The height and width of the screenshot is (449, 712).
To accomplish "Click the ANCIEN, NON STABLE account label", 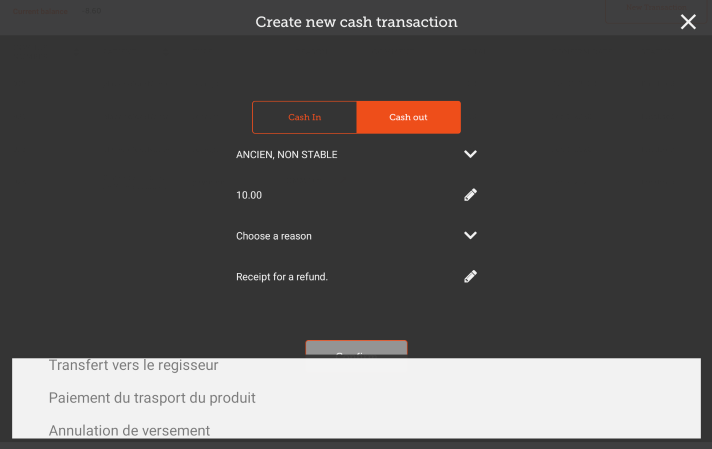I will [x=286, y=155].
